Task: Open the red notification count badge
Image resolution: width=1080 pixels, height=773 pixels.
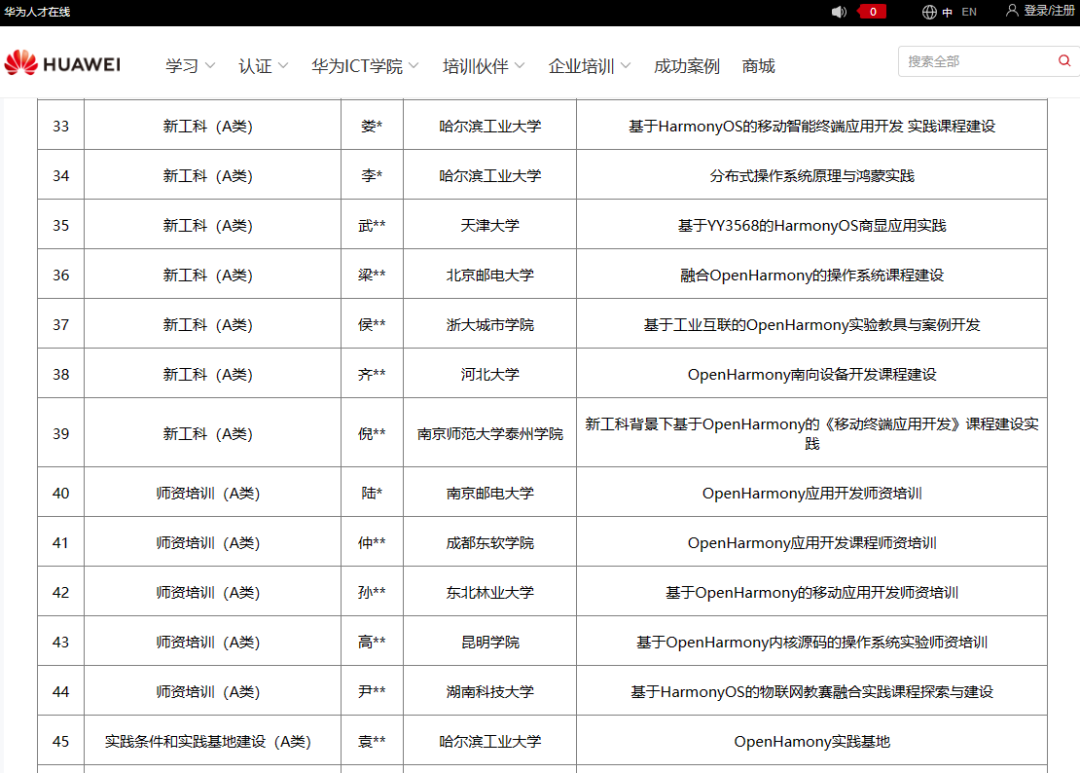Action: tap(873, 12)
